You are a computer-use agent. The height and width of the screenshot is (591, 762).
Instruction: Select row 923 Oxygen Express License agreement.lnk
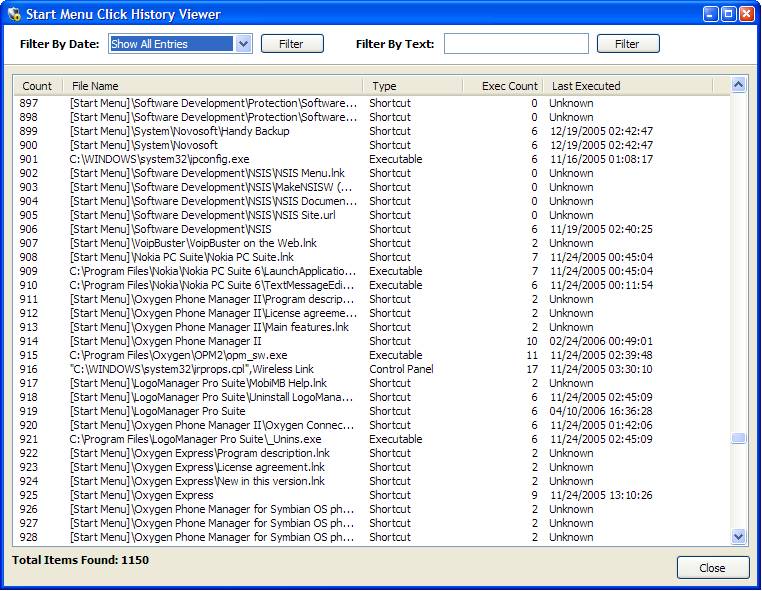pyautogui.click(x=372, y=467)
